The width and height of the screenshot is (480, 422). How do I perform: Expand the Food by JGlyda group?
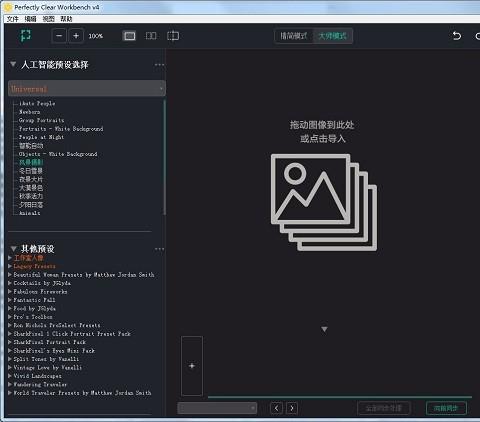10,308
